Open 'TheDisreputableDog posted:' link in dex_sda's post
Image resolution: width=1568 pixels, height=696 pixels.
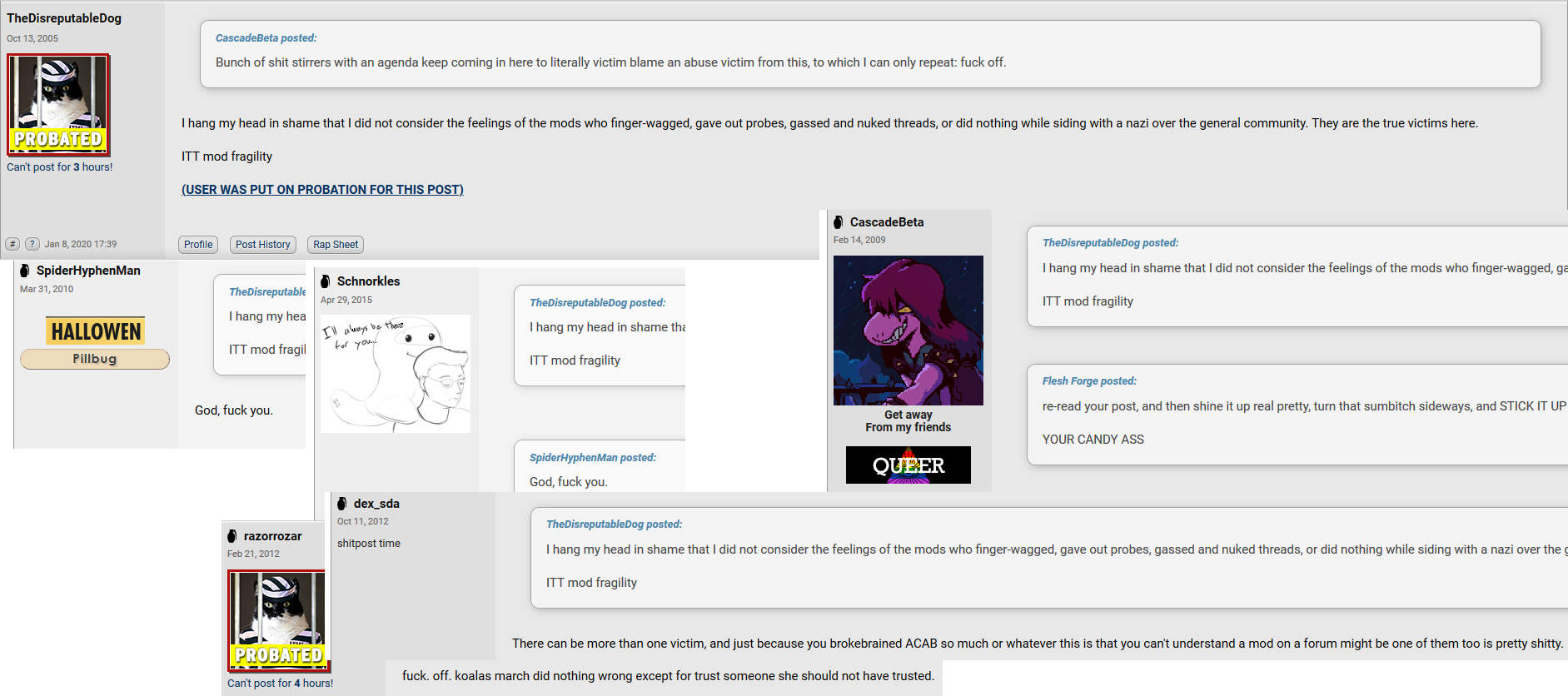(x=615, y=524)
